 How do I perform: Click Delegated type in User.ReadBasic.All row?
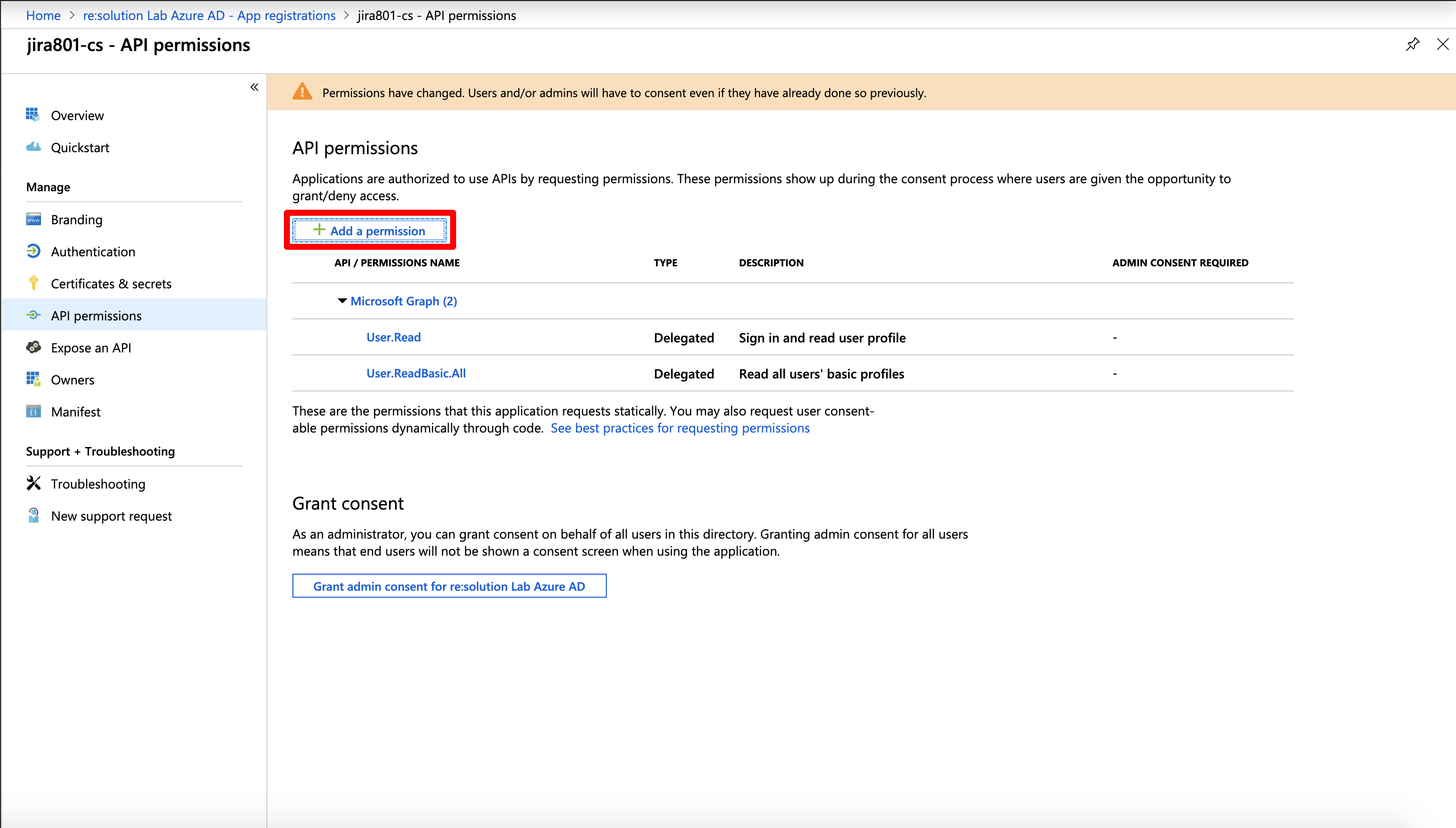[684, 373]
